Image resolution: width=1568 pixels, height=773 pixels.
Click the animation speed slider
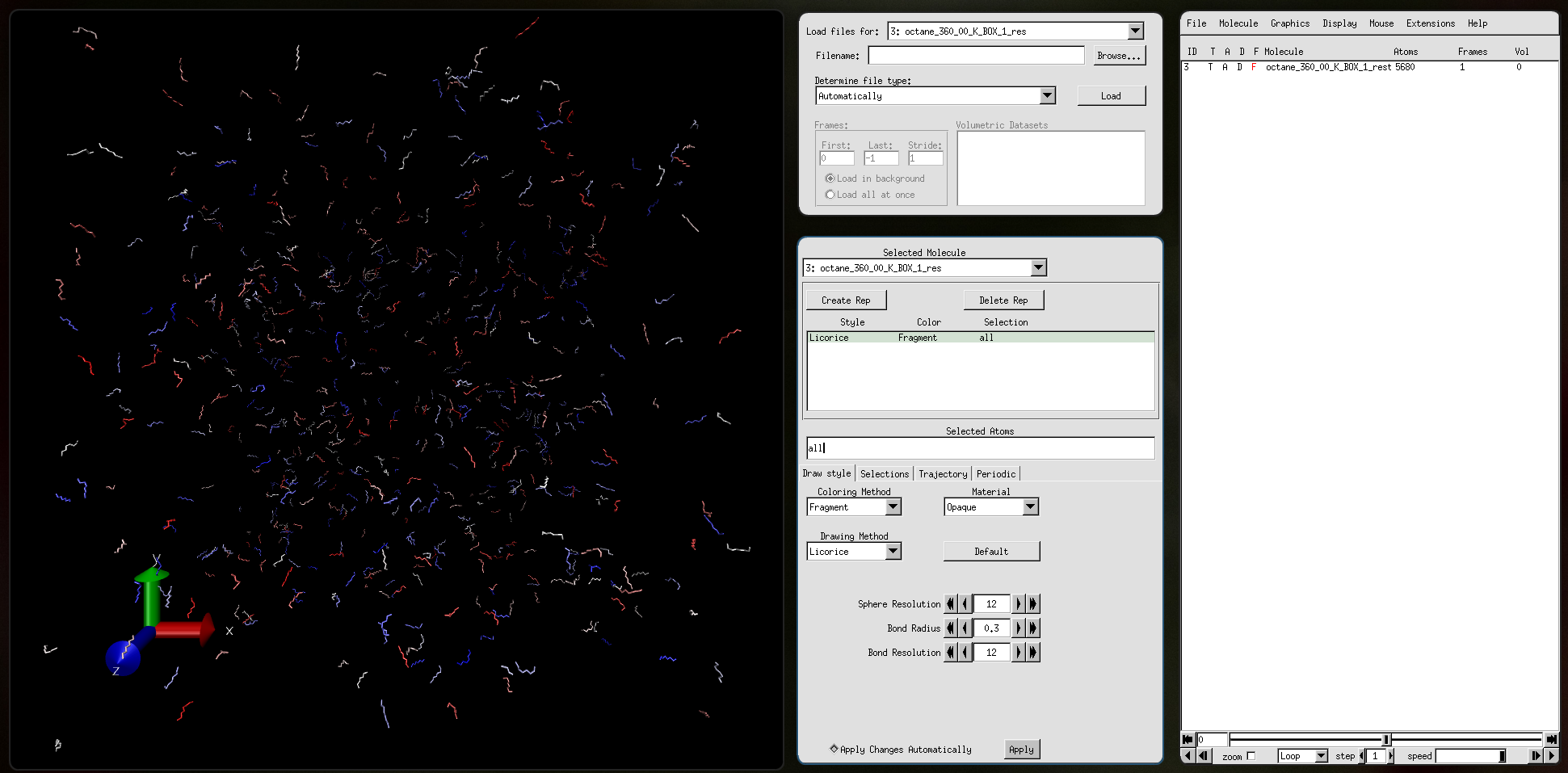(1470, 756)
